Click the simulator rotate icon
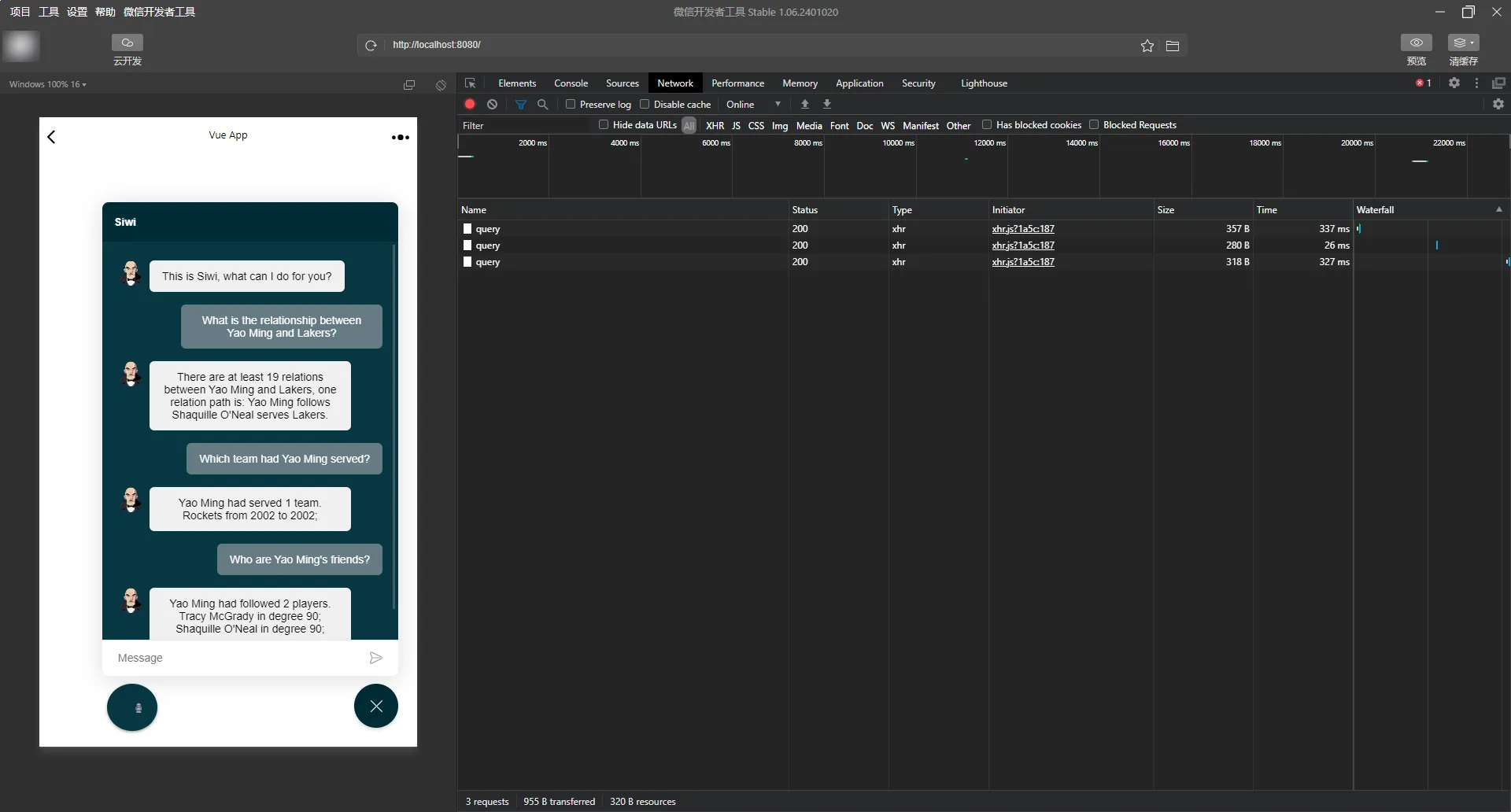 pos(441,85)
